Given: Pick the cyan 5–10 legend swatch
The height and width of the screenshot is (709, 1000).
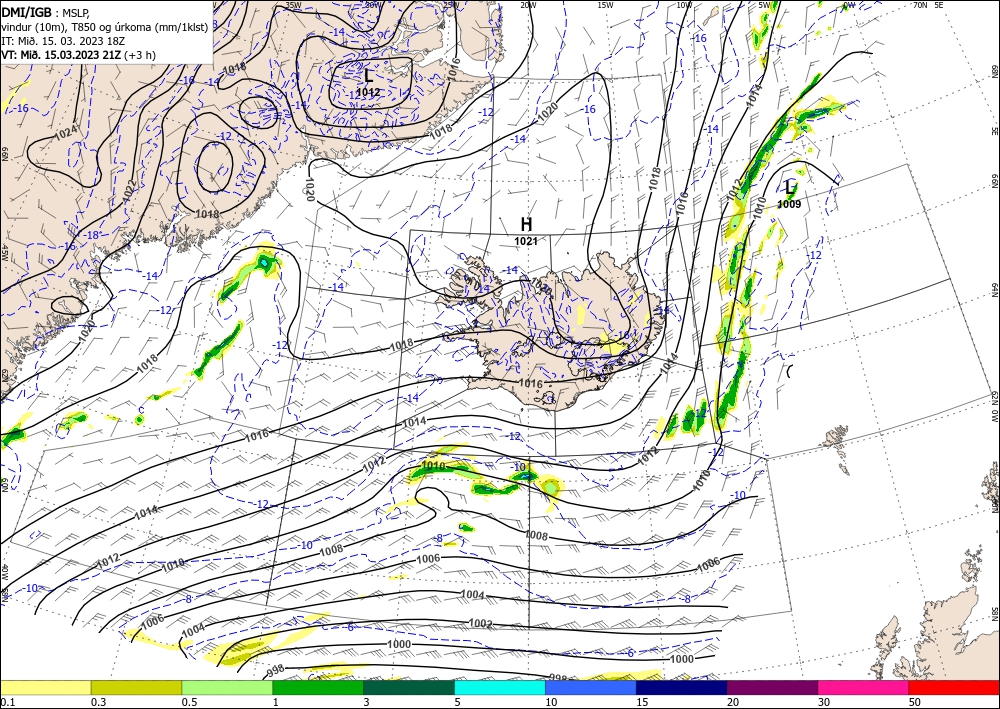Looking at the screenshot, I should click(x=500, y=687).
